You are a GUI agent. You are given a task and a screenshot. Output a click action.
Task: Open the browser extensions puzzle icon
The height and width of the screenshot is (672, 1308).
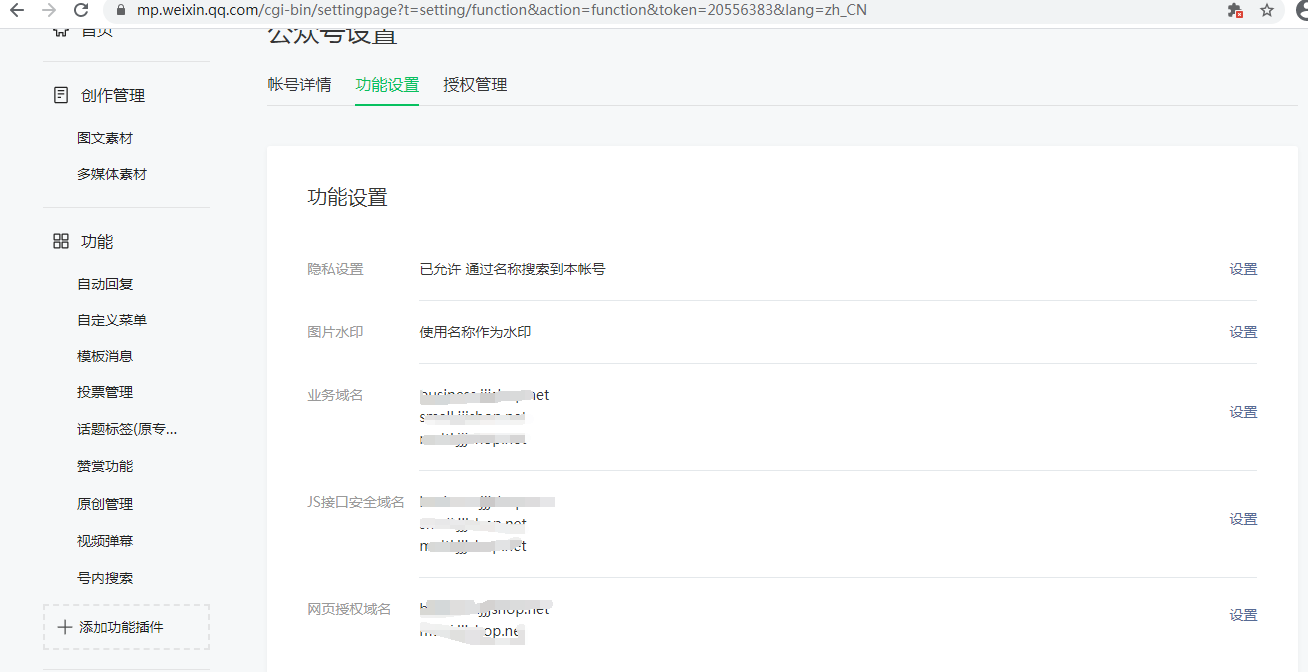click(1236, 10)
